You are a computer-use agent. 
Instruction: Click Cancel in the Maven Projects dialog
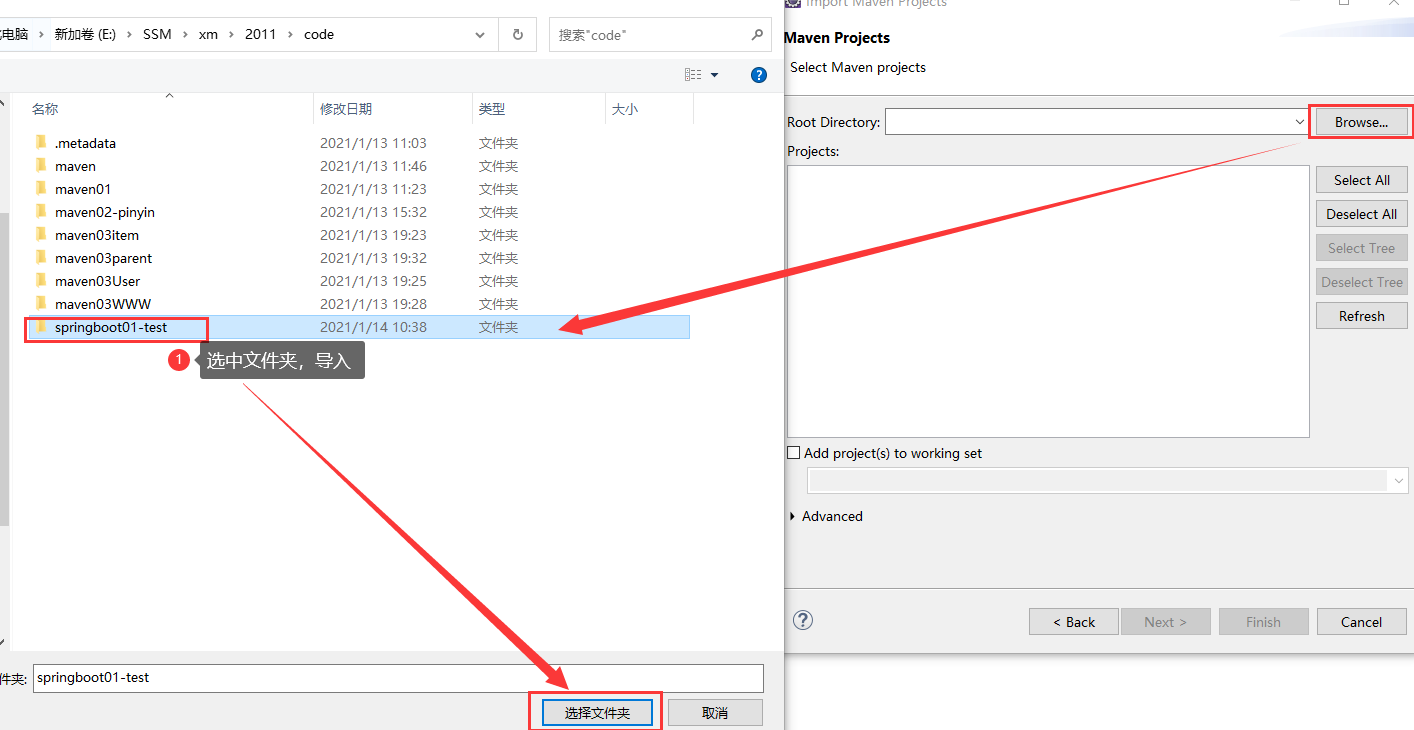coord(1361,621)
